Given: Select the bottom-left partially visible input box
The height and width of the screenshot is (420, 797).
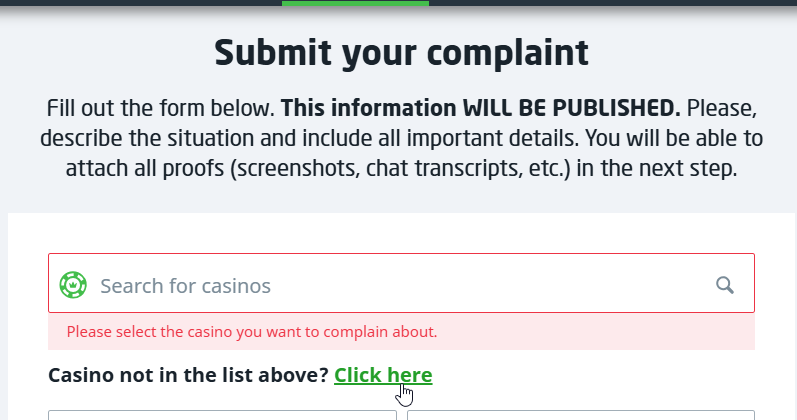Looking at the screenshot, I should 222,414.
